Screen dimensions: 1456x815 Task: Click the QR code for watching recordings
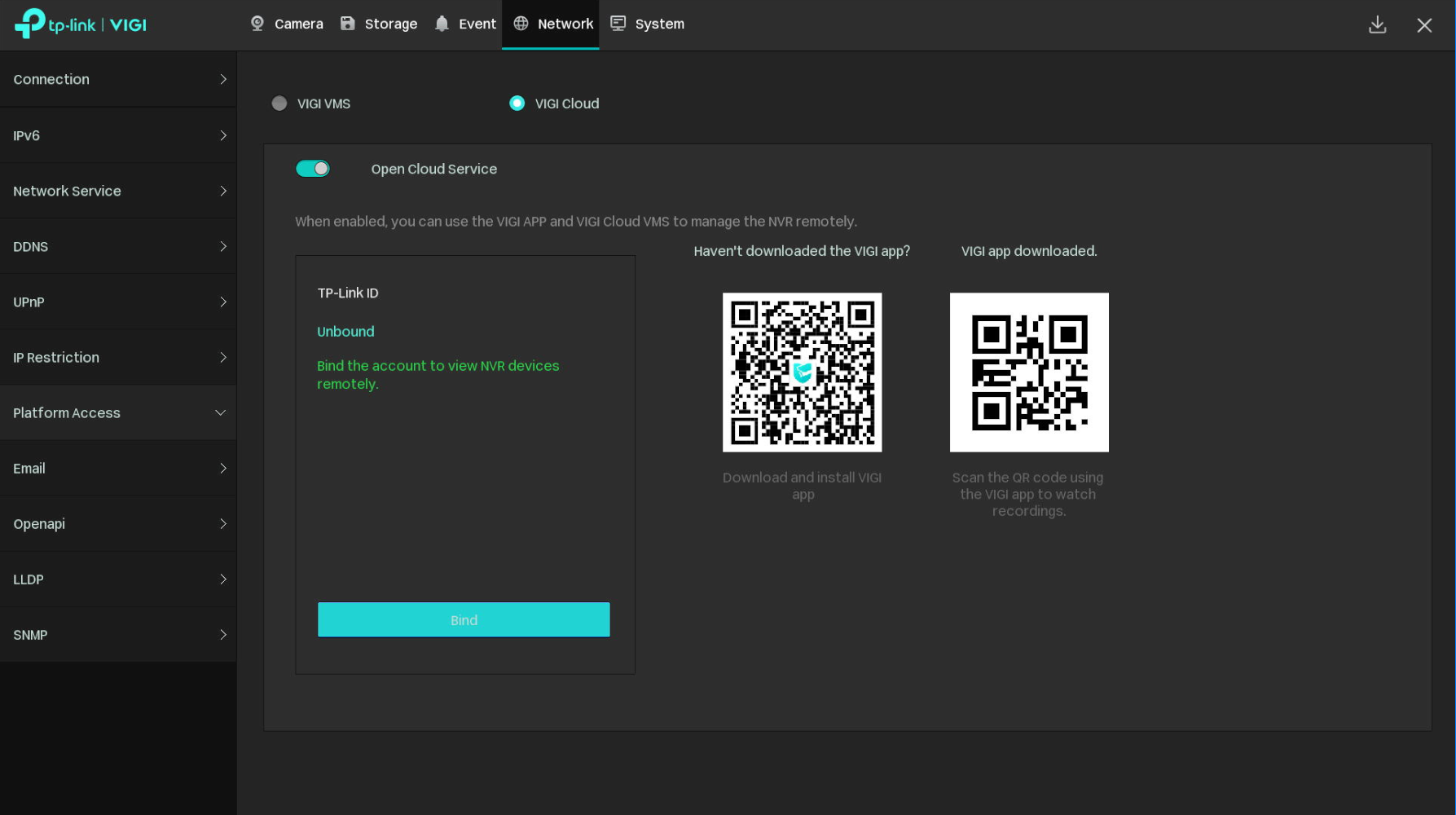tap(1029, 372)
